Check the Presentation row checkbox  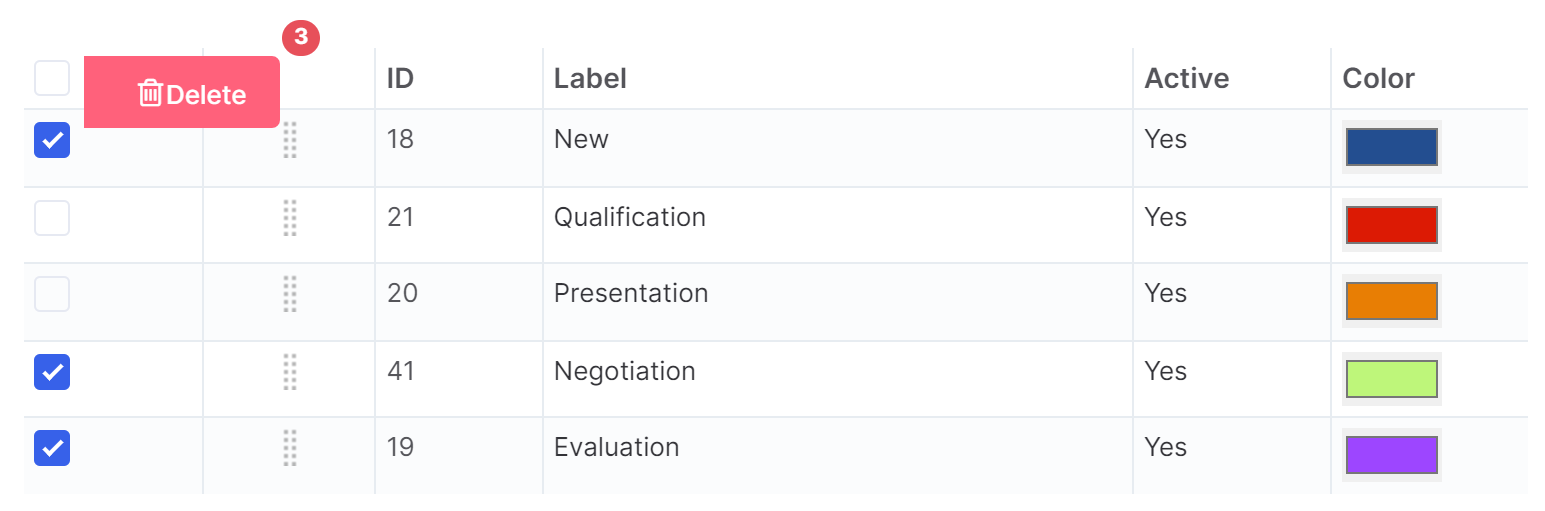52,294
